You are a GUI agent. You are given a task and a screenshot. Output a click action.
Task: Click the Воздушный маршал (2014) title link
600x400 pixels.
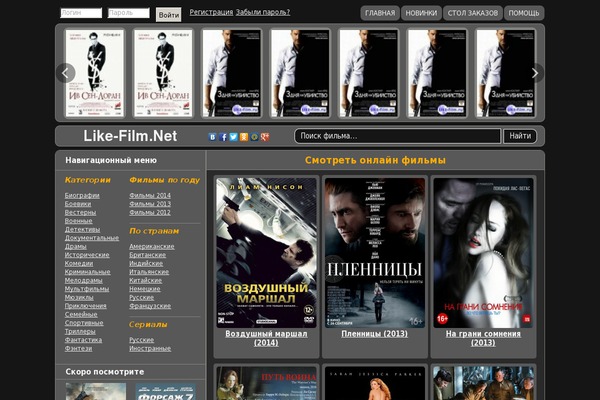point(266,338)
